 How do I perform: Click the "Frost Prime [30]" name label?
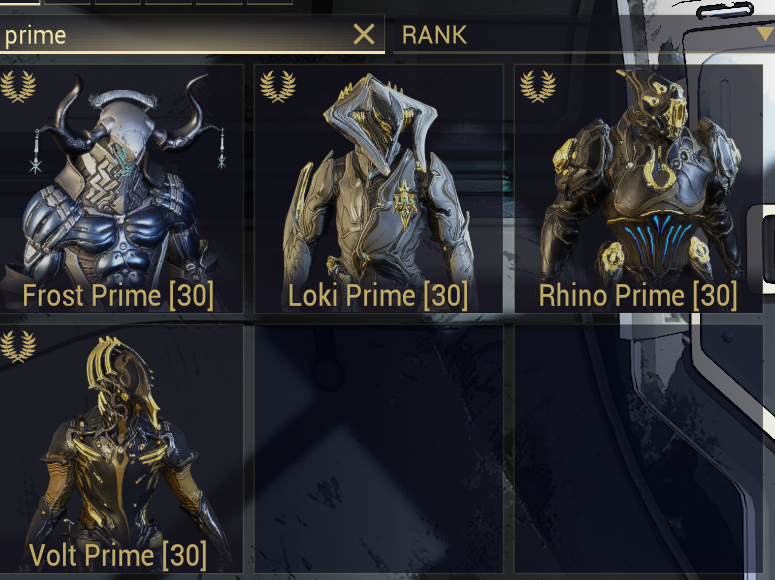[118, 296]
